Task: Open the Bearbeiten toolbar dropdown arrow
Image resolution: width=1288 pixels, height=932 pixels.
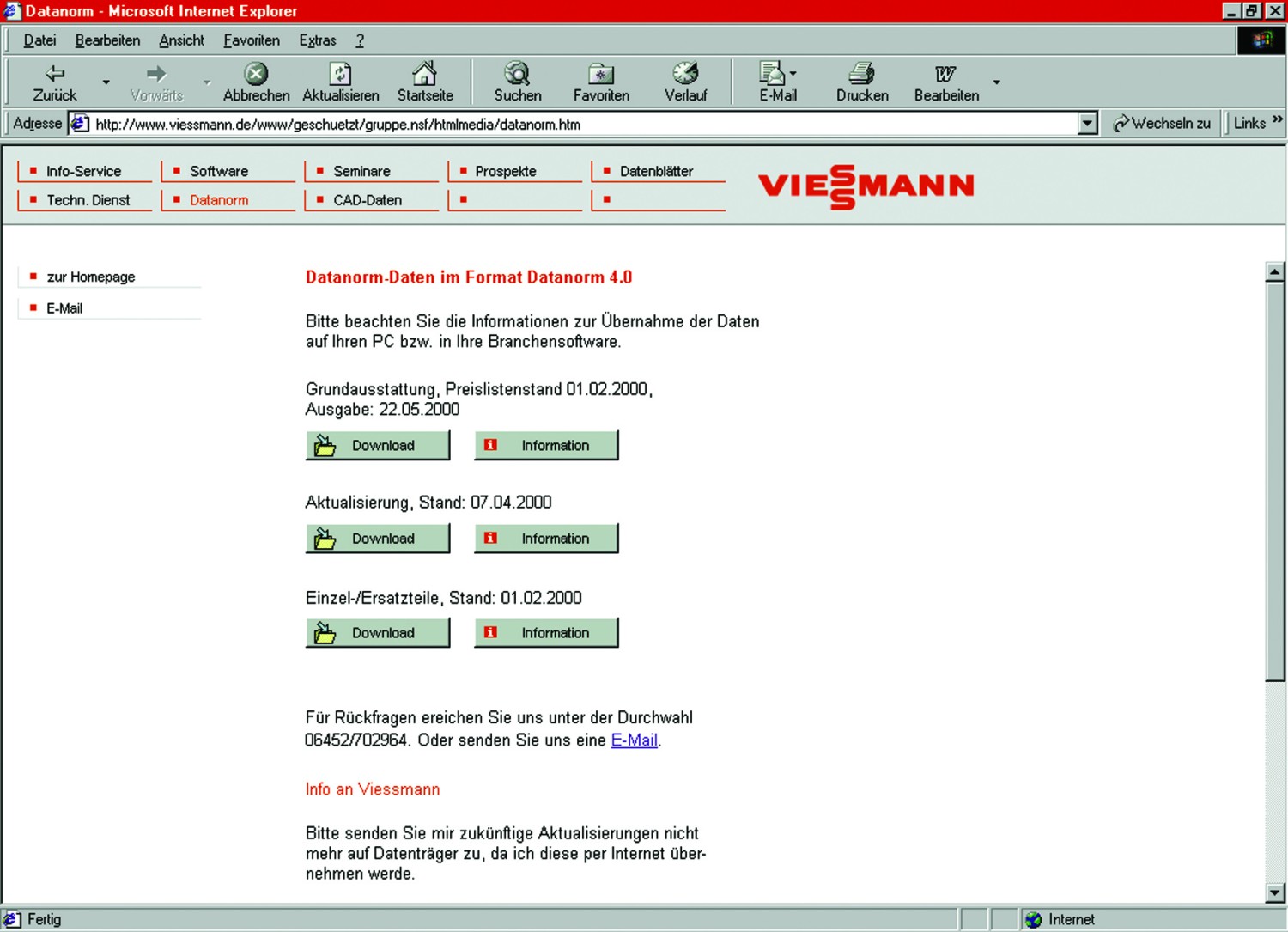Action: pyautogui.click(x=996, y=82)
